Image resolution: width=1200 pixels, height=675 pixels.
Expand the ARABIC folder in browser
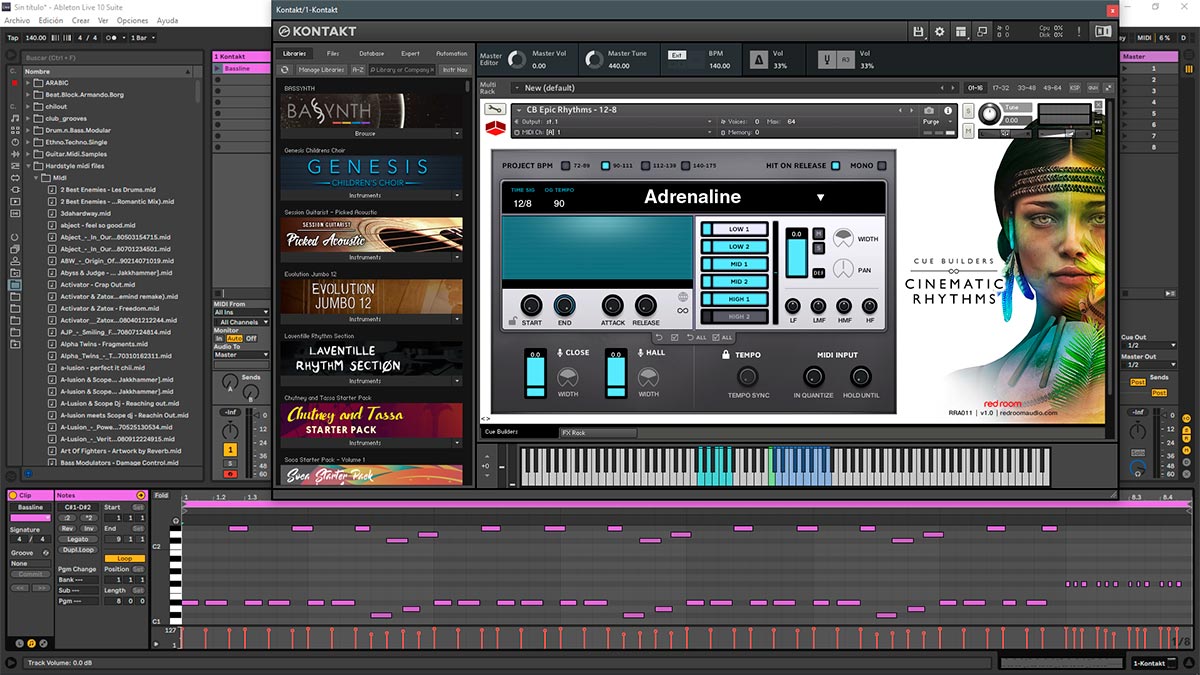28,83
